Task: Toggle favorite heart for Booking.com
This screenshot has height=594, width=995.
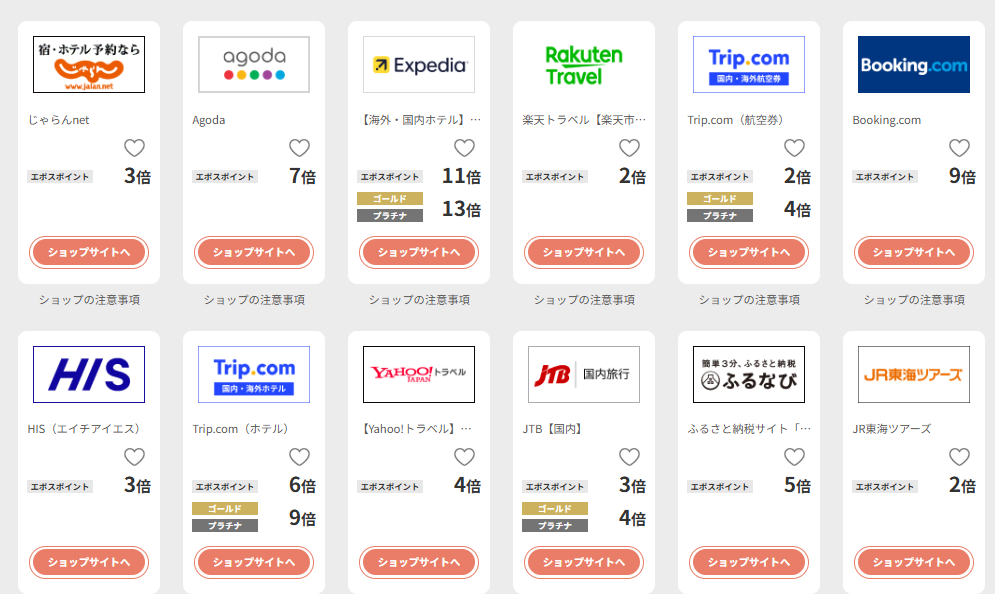Action: pyautogui.click(x=959, y=148)
